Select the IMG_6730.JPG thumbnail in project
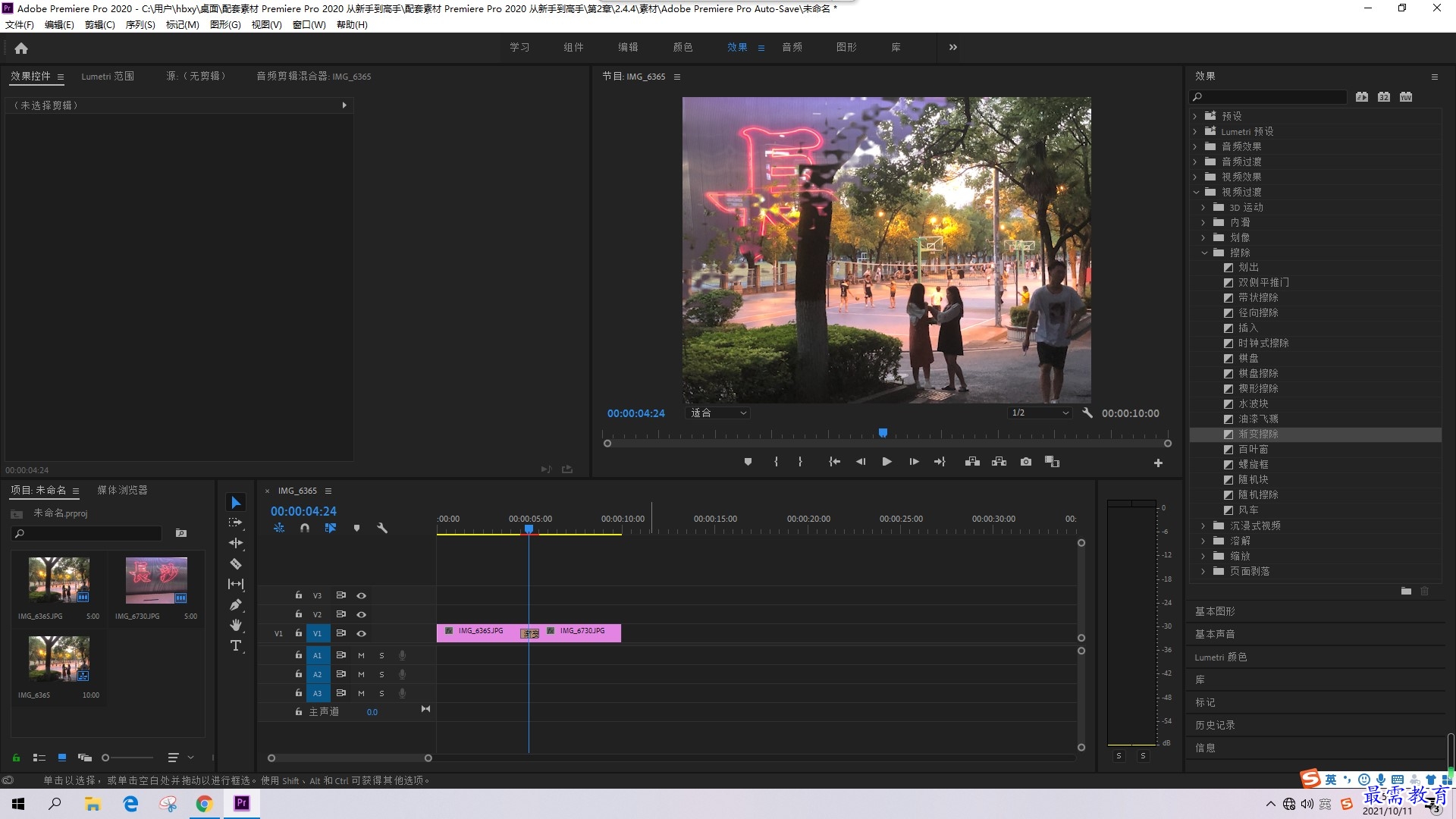 156,580
